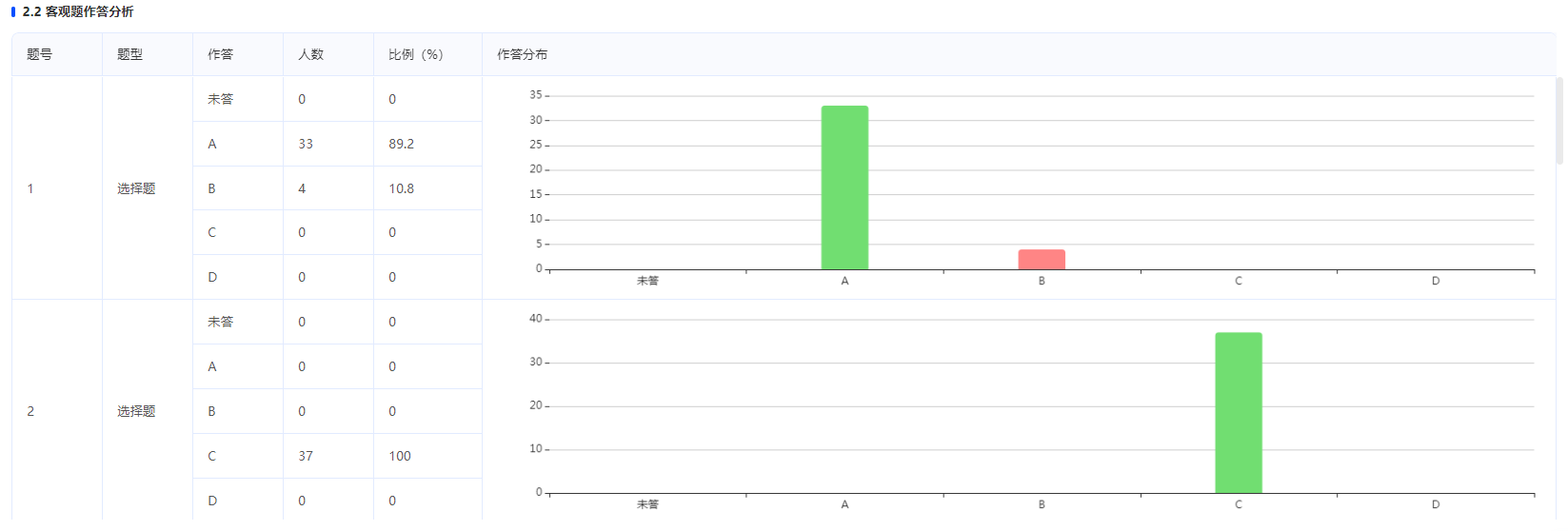This screenshot has height=531, width=1568.
Task: Click the 作答 column header
Action: click(220, 54)
